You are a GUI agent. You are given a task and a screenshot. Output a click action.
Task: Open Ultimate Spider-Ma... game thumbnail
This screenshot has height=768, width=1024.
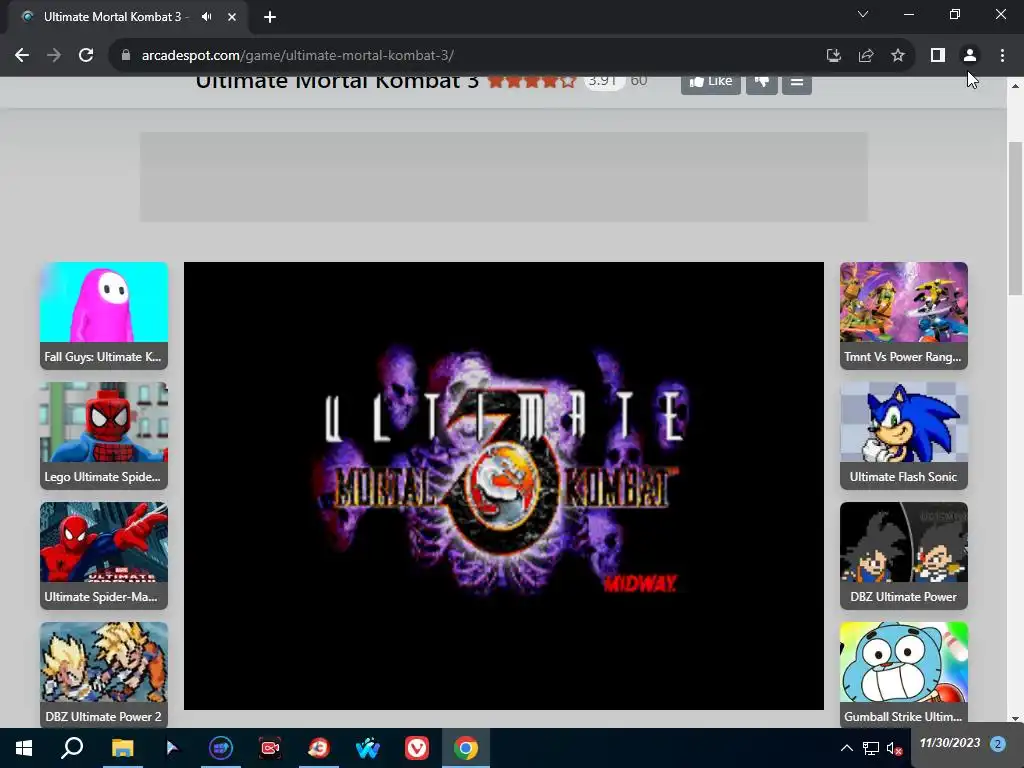104,556
